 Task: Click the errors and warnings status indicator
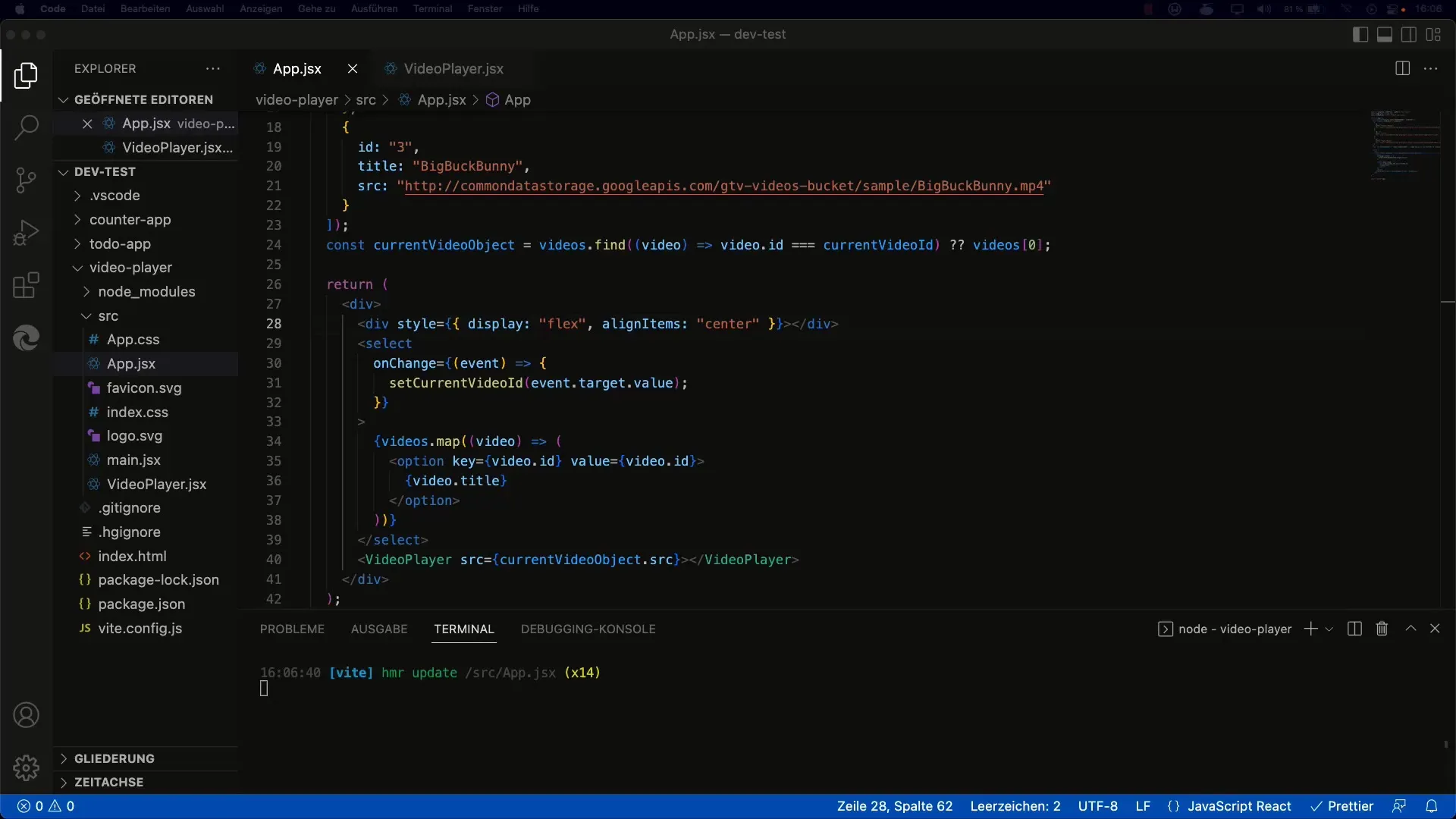[45, 806]
